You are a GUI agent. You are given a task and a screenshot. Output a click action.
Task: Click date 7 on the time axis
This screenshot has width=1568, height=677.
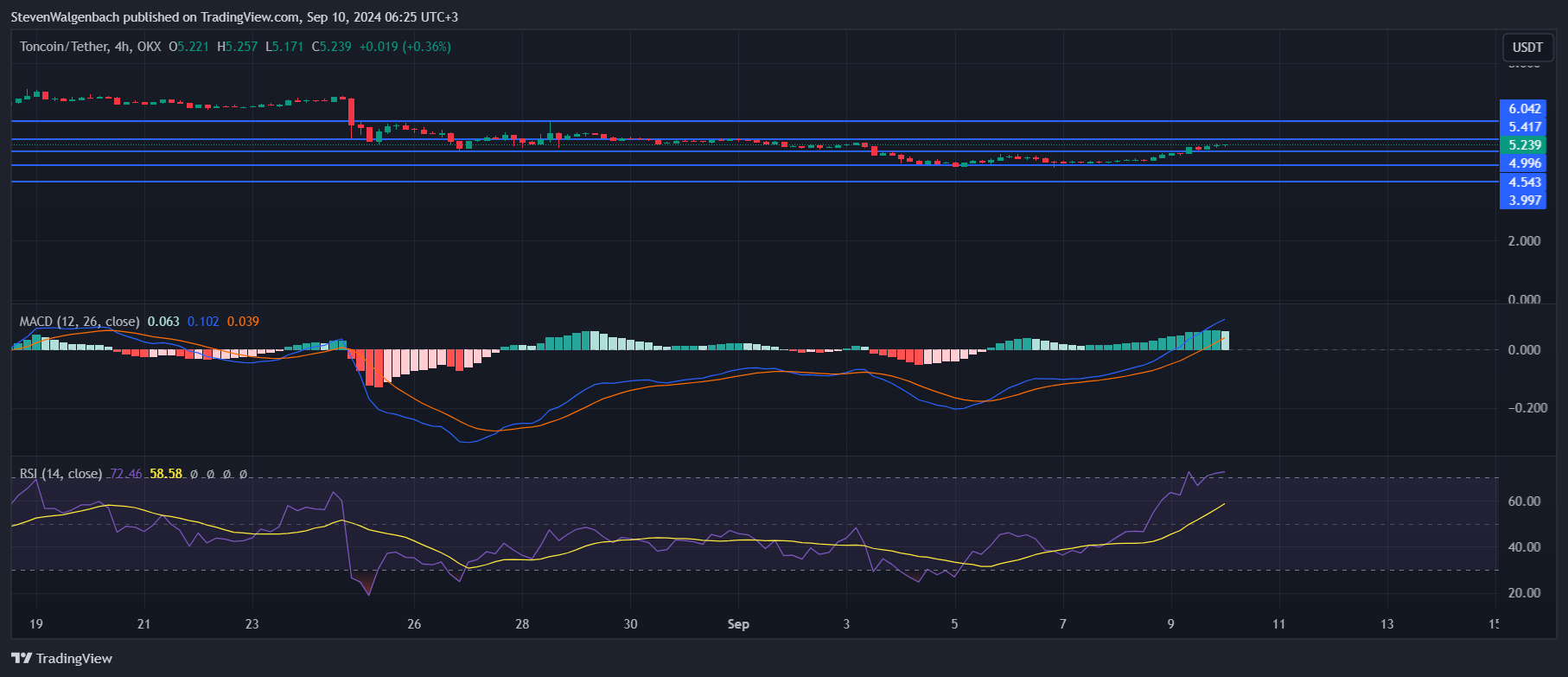tap(1063, 624)
